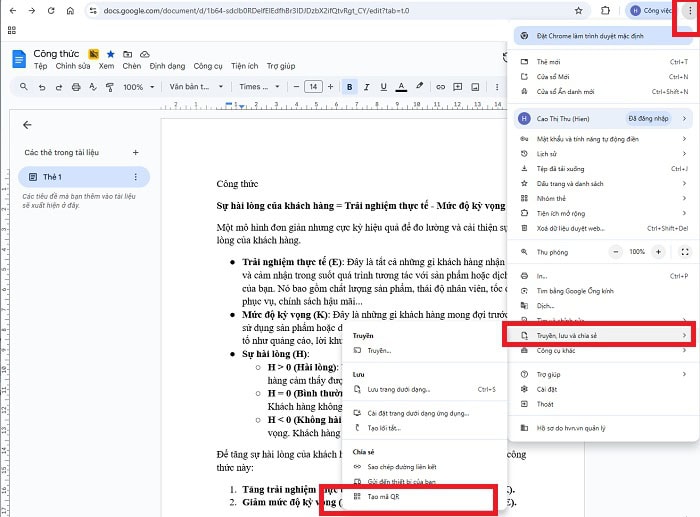Toggle italic formatting
This screenshot has height=517, width=700.
[367, 87]
